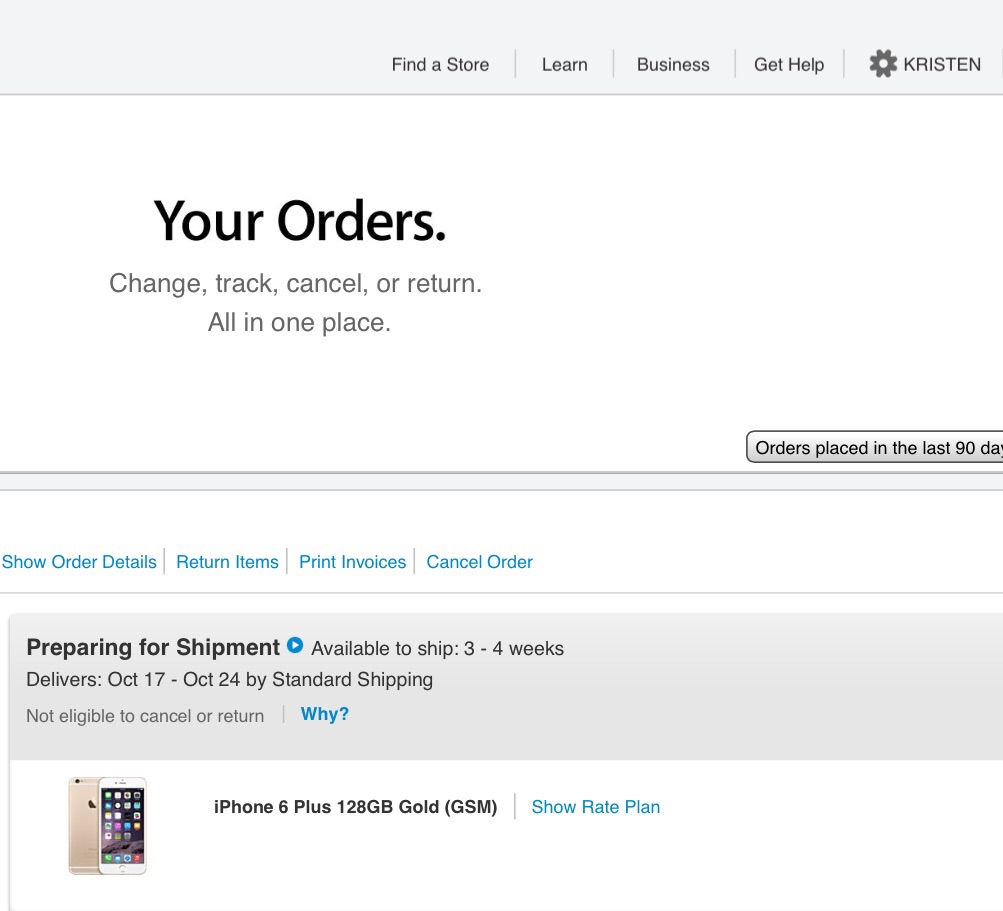Screen dimensions: 1003x911
Task: Open the iPhone 6 Plus product thumbnail
Action: [107, 826]
